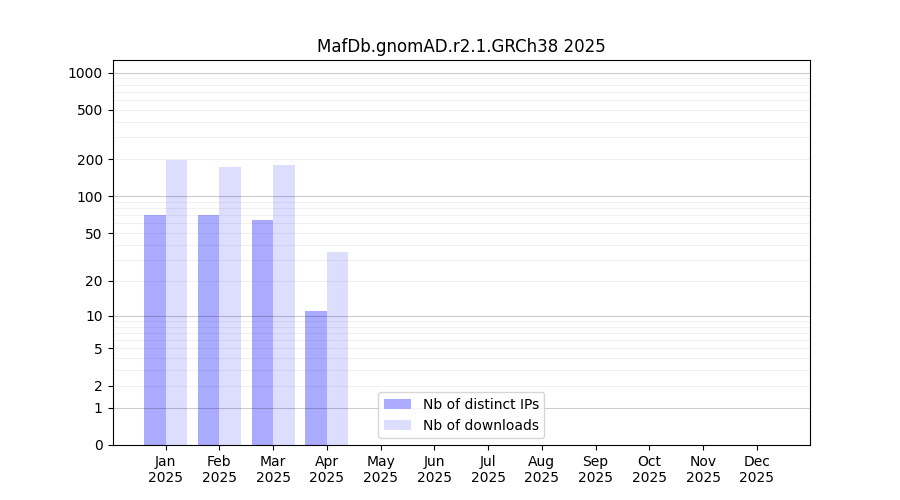Click the January distinct IPs bar
Viewport: 900px width, 500px height.
pyautogui.click(x=155, y=330)
